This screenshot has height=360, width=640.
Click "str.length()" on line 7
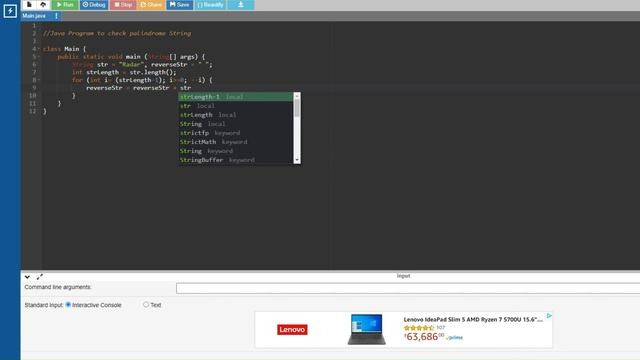coord(153,72)
